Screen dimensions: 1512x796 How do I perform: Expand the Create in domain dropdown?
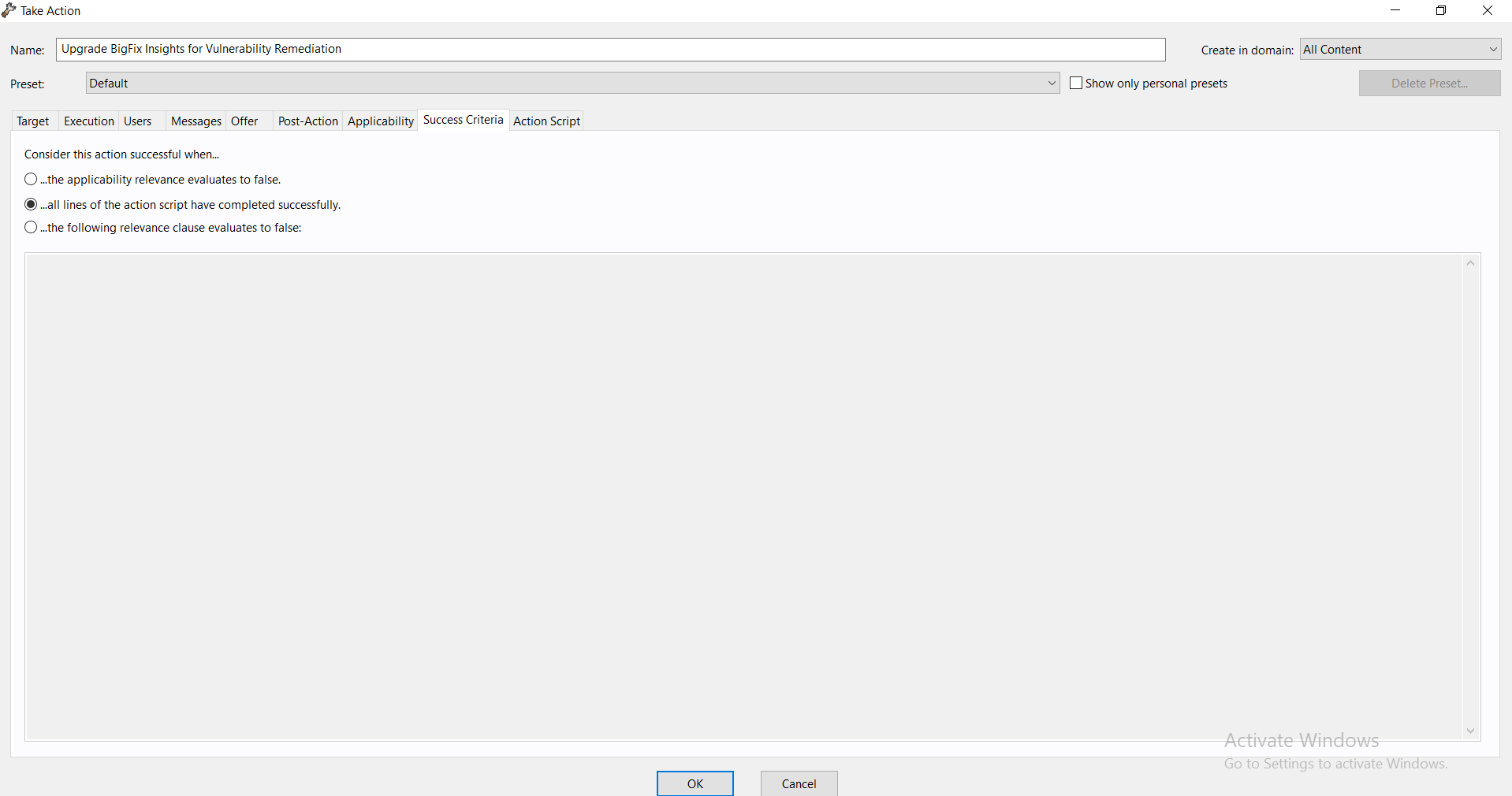tap(1401, 50)
